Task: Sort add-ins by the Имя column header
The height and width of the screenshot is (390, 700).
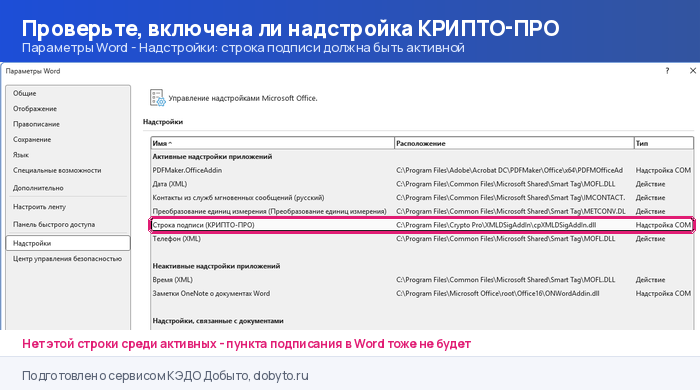Action: coord(272,143)
